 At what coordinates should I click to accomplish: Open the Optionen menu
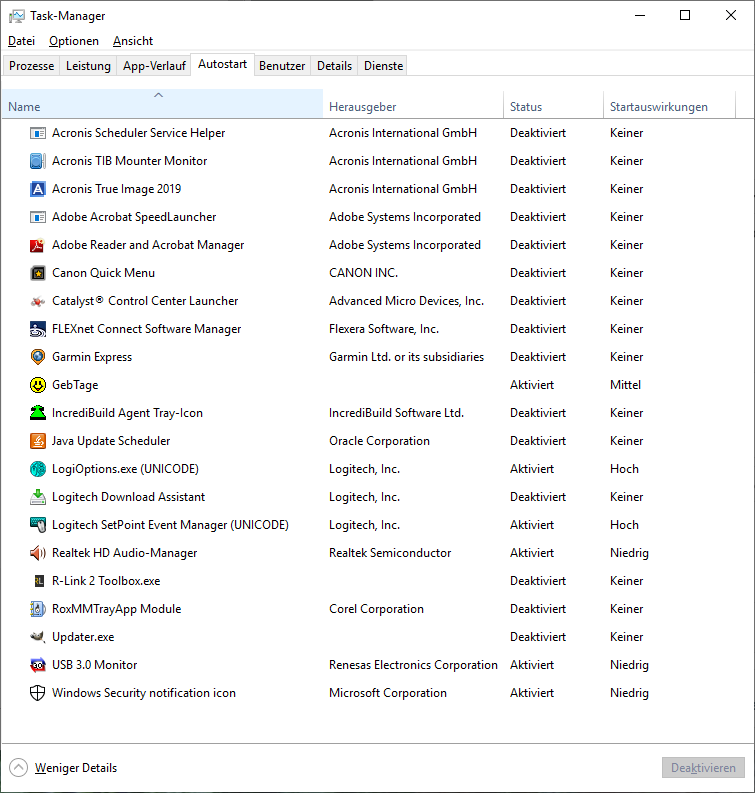pyautogui.click(x=74, y=41)
